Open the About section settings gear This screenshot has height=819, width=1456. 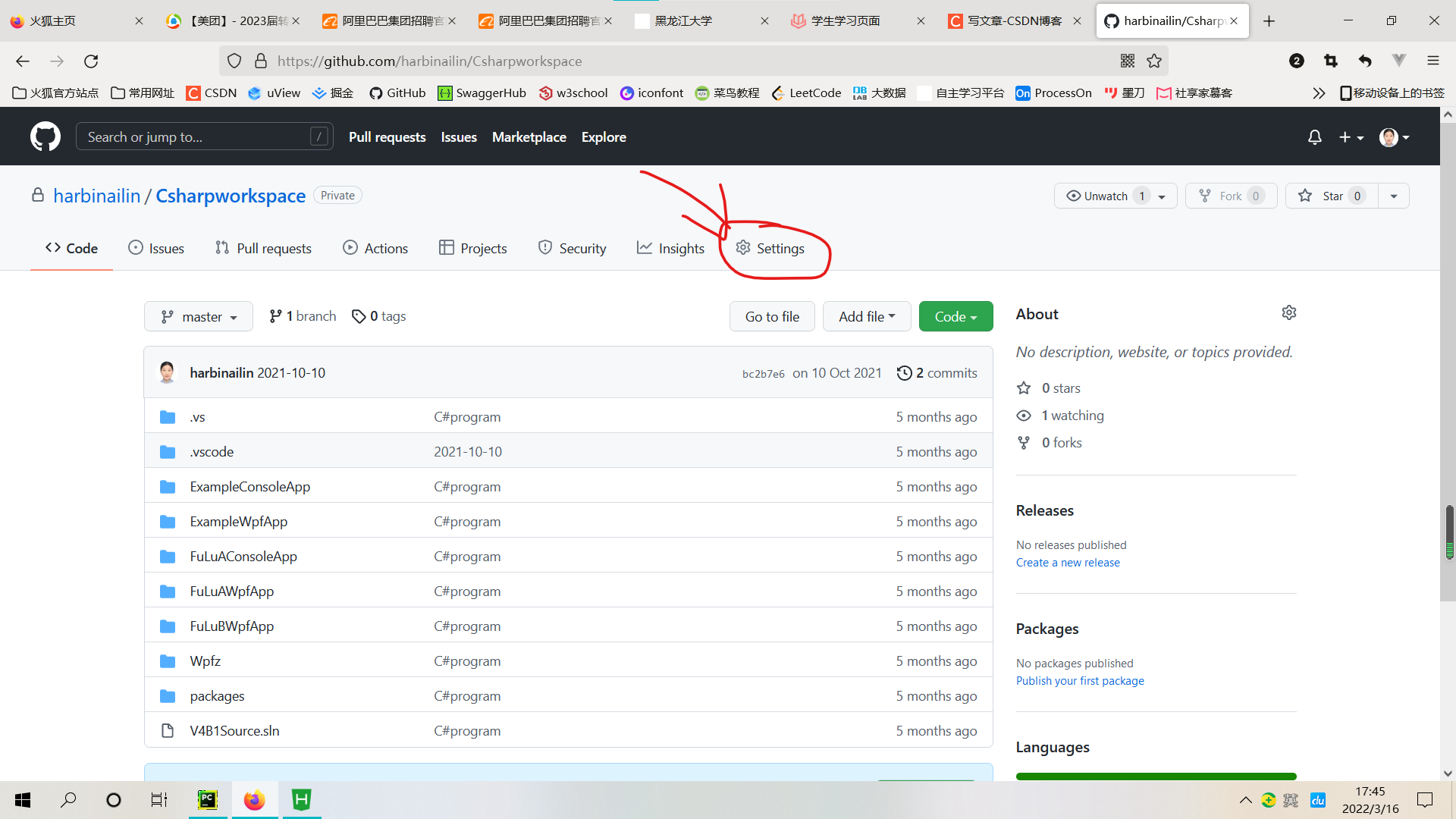click(1288, 312)
